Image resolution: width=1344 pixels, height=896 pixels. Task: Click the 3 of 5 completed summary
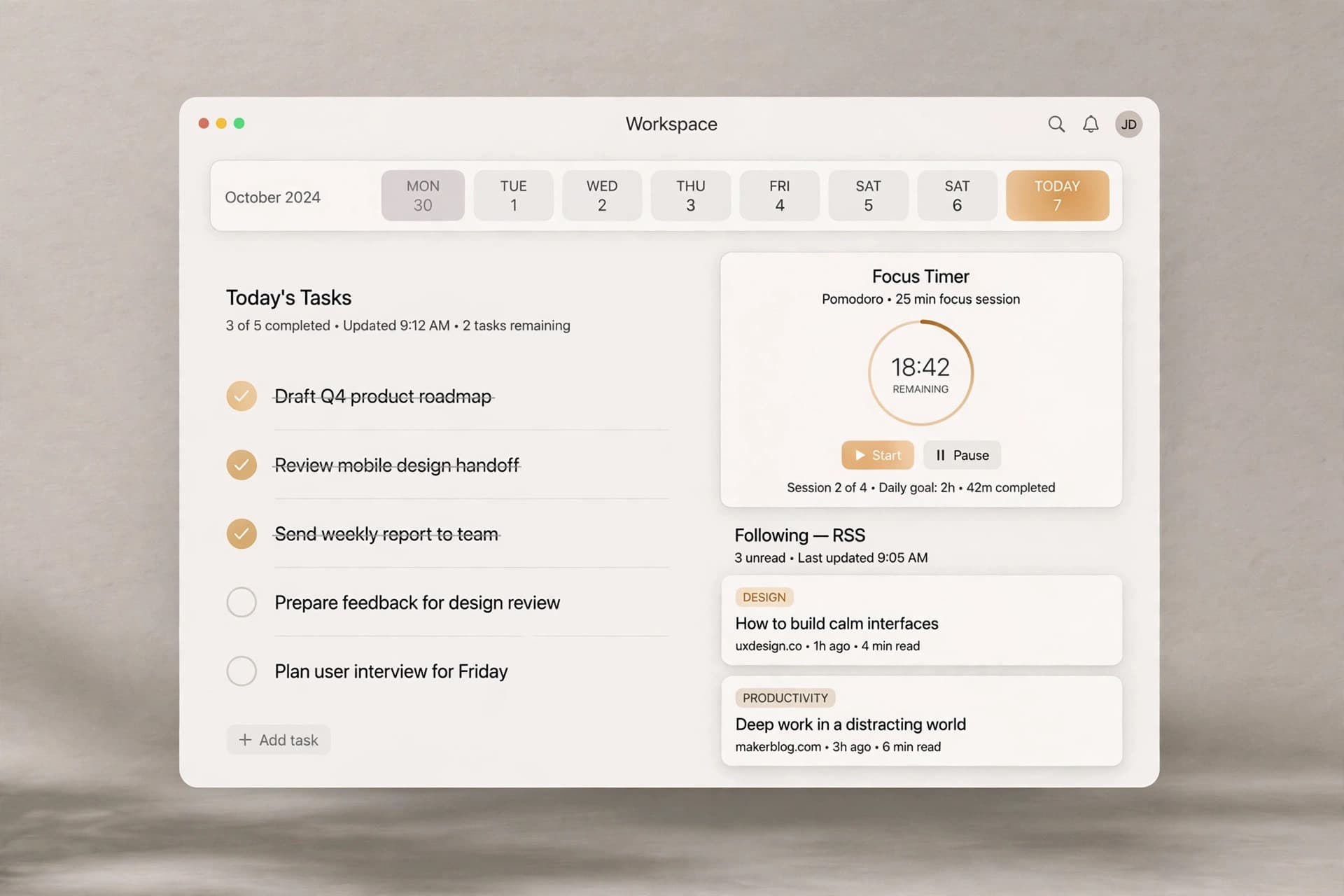coord(398,325)
